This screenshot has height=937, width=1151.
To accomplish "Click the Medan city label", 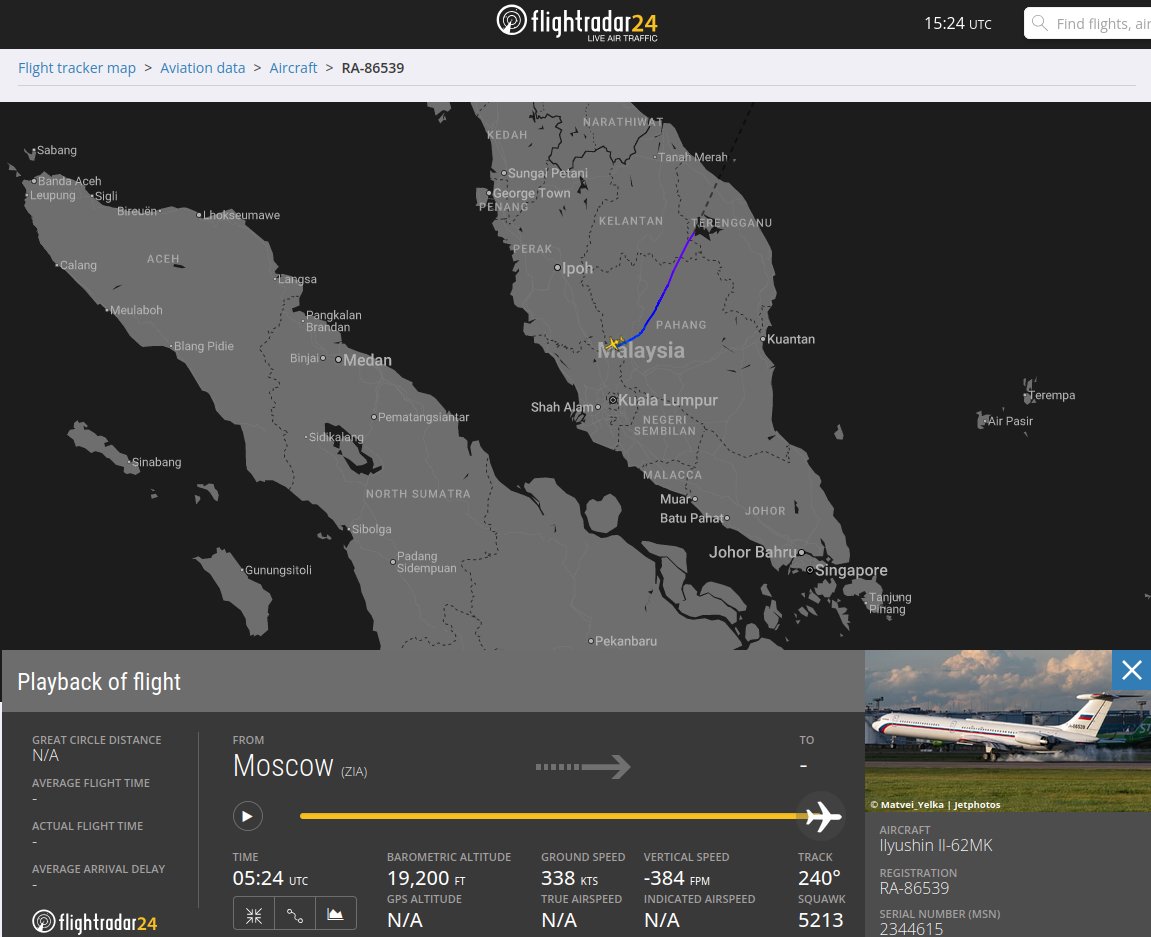I will click(367, 360).
